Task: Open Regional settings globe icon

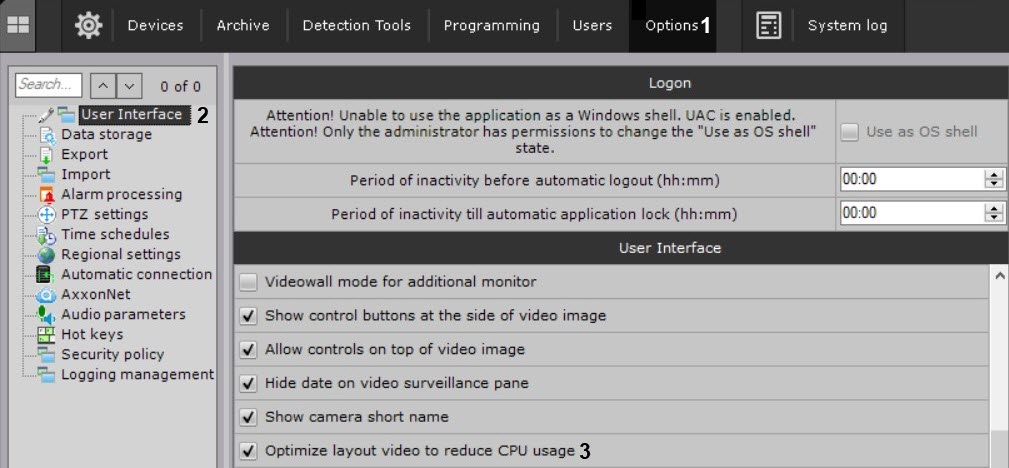Action: 46,254
